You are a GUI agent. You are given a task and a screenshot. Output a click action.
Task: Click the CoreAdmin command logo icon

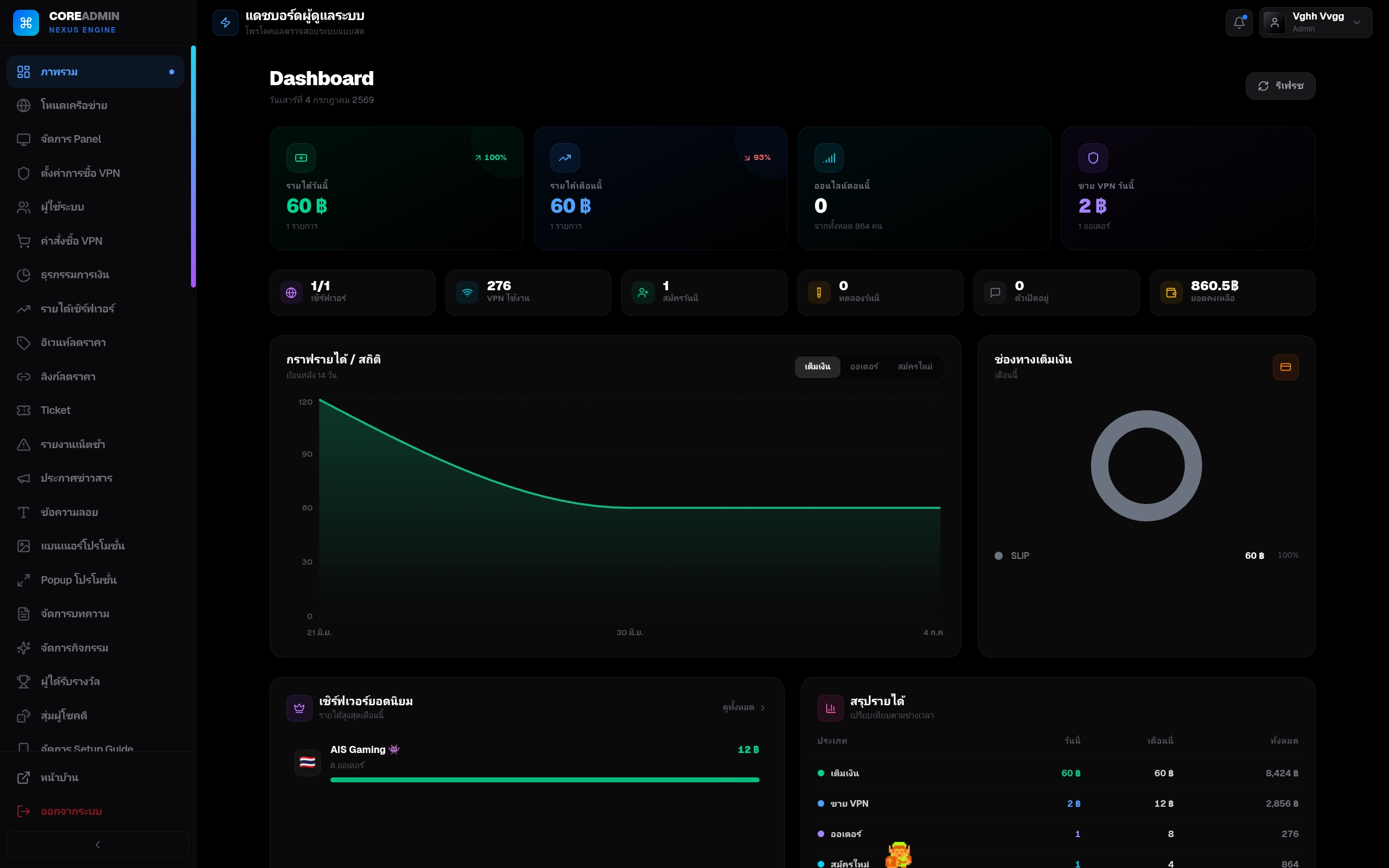[x=26, y=23]
